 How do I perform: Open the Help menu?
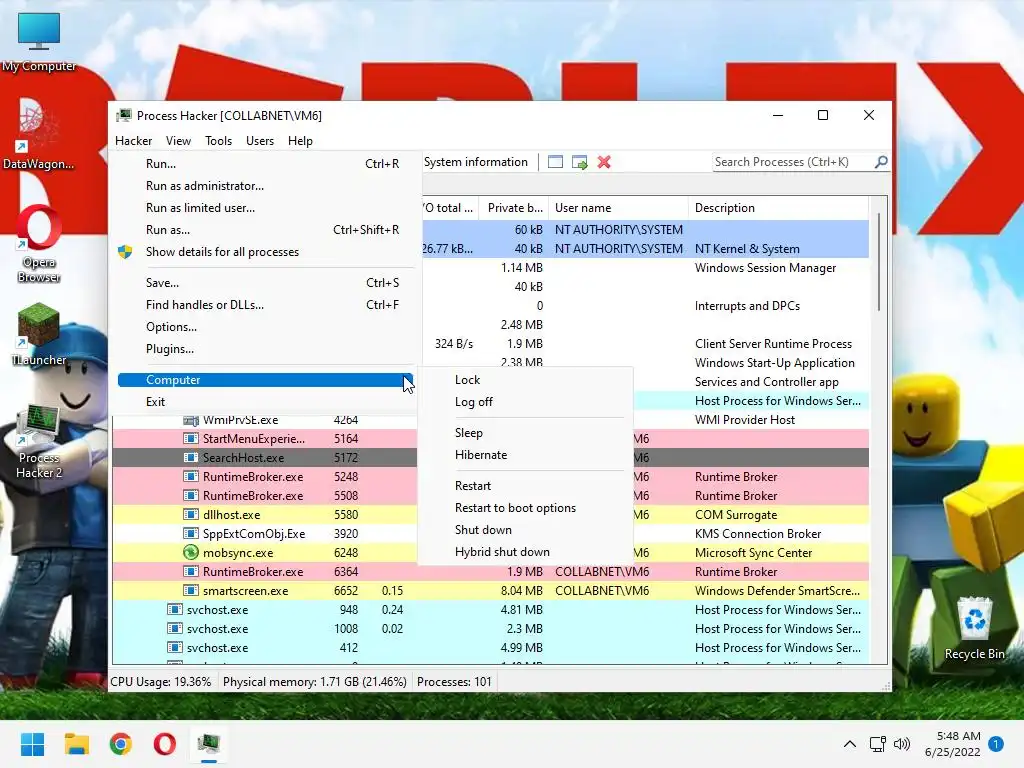300,141
